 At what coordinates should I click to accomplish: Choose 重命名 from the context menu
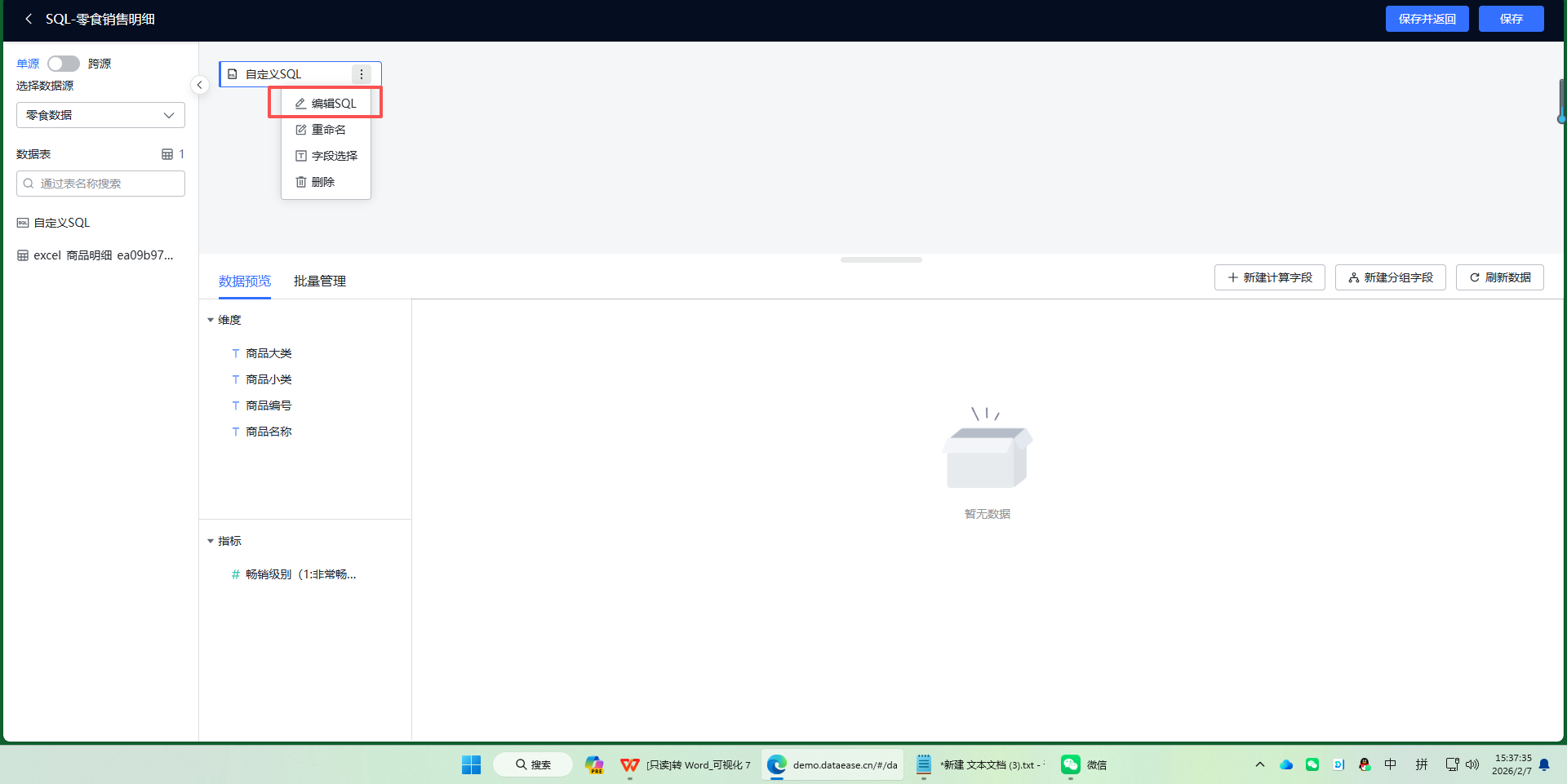326,130
